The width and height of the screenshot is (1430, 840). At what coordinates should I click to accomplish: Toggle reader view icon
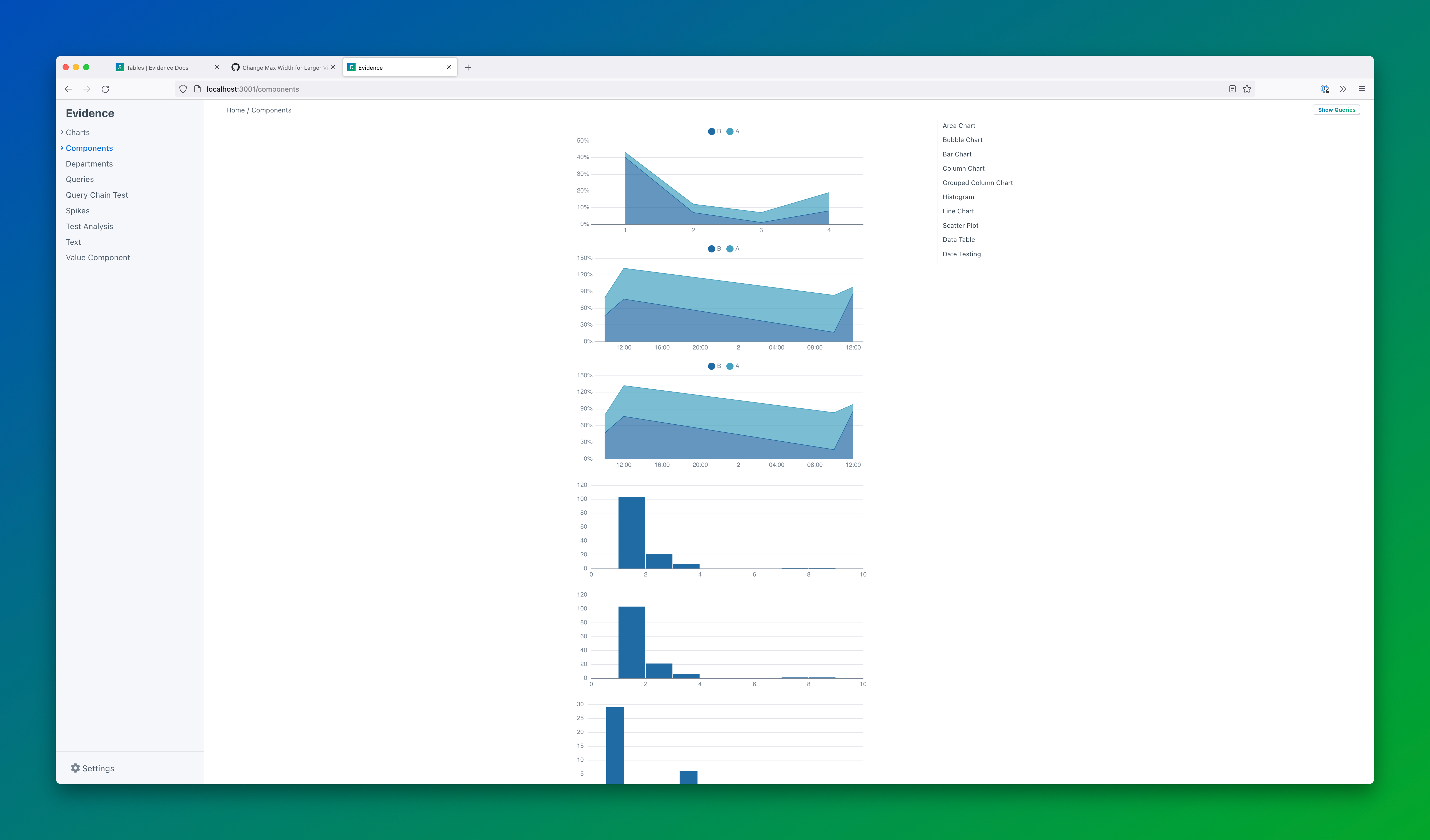click(1232, 89)
